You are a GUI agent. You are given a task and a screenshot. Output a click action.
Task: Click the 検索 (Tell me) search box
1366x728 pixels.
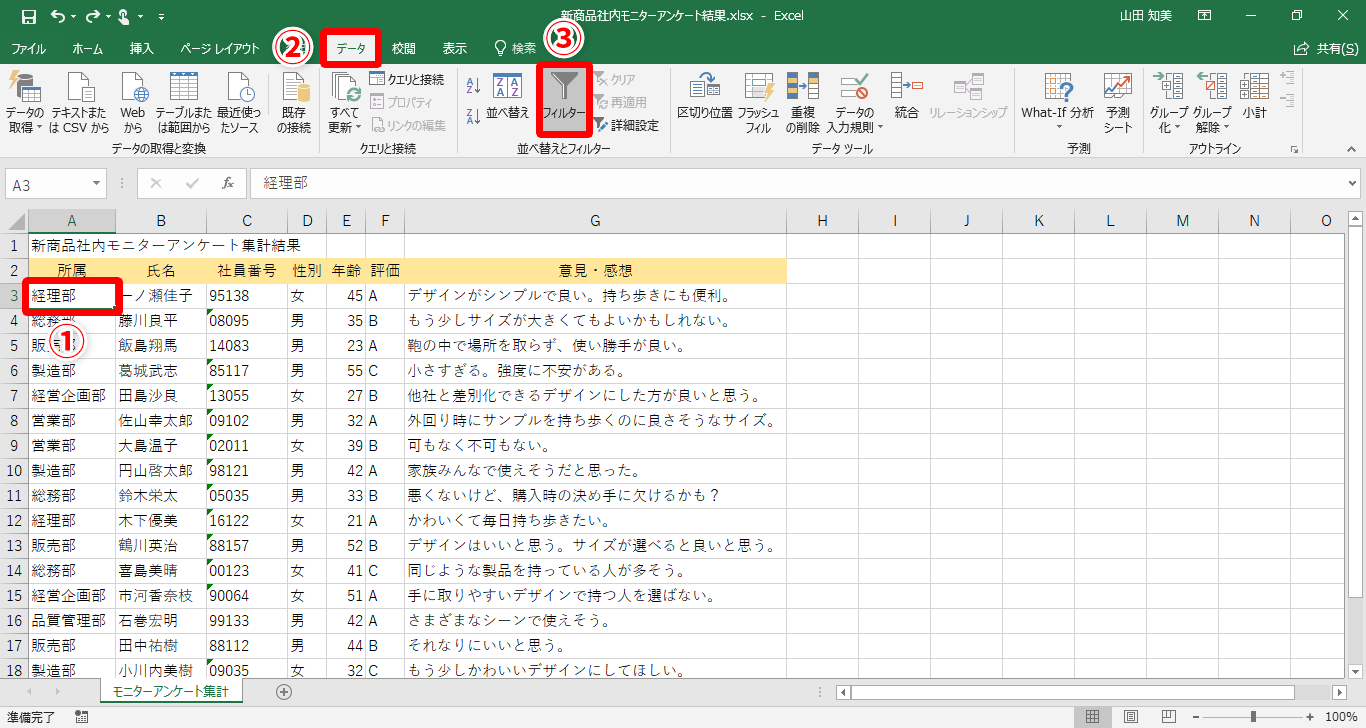click(x=516, y=48)
